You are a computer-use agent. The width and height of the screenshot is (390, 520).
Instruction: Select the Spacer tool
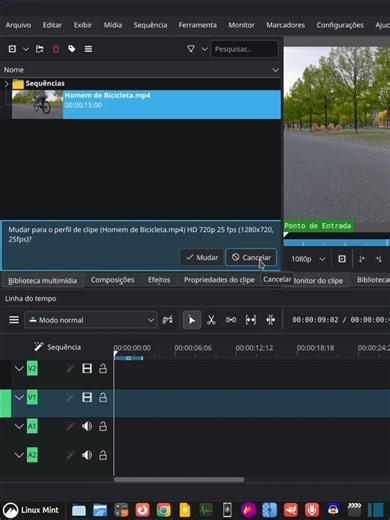click(x=231, y=320)
